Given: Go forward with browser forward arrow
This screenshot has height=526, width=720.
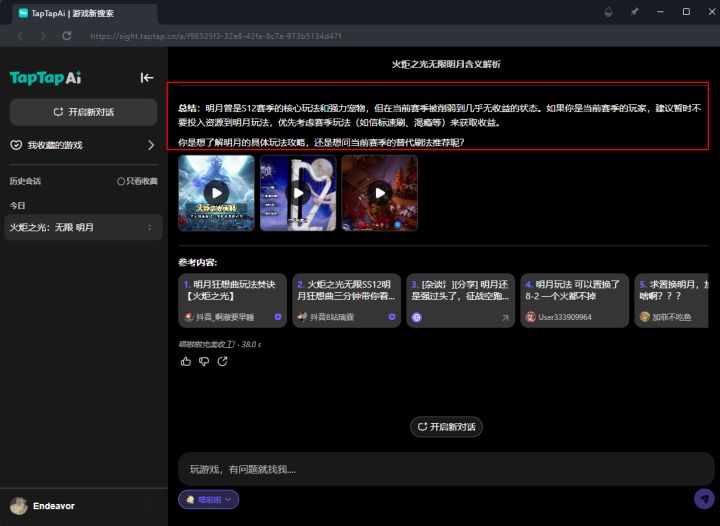Looking at the screenshot, I should pos(43,36).
